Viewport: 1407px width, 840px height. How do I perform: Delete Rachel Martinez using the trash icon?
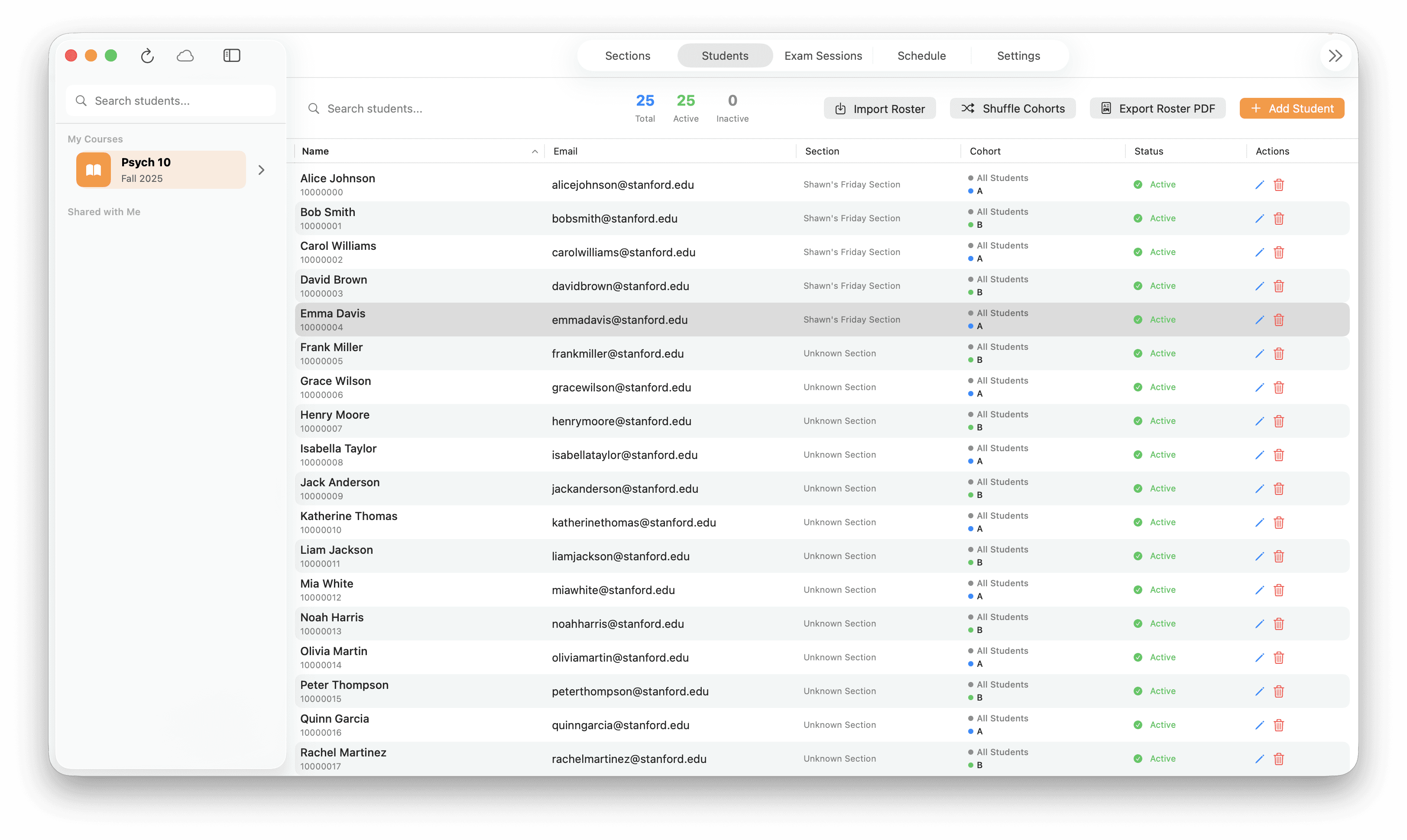1278,759
